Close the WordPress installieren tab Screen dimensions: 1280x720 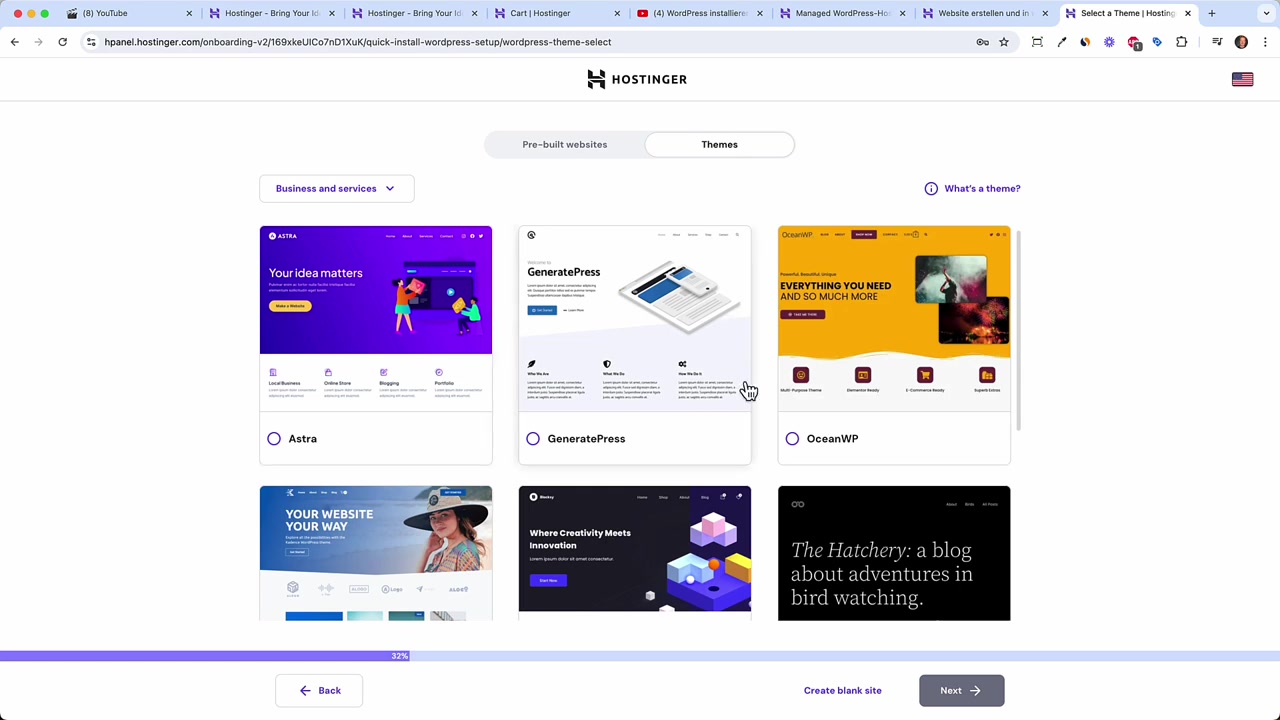[760, 13]
